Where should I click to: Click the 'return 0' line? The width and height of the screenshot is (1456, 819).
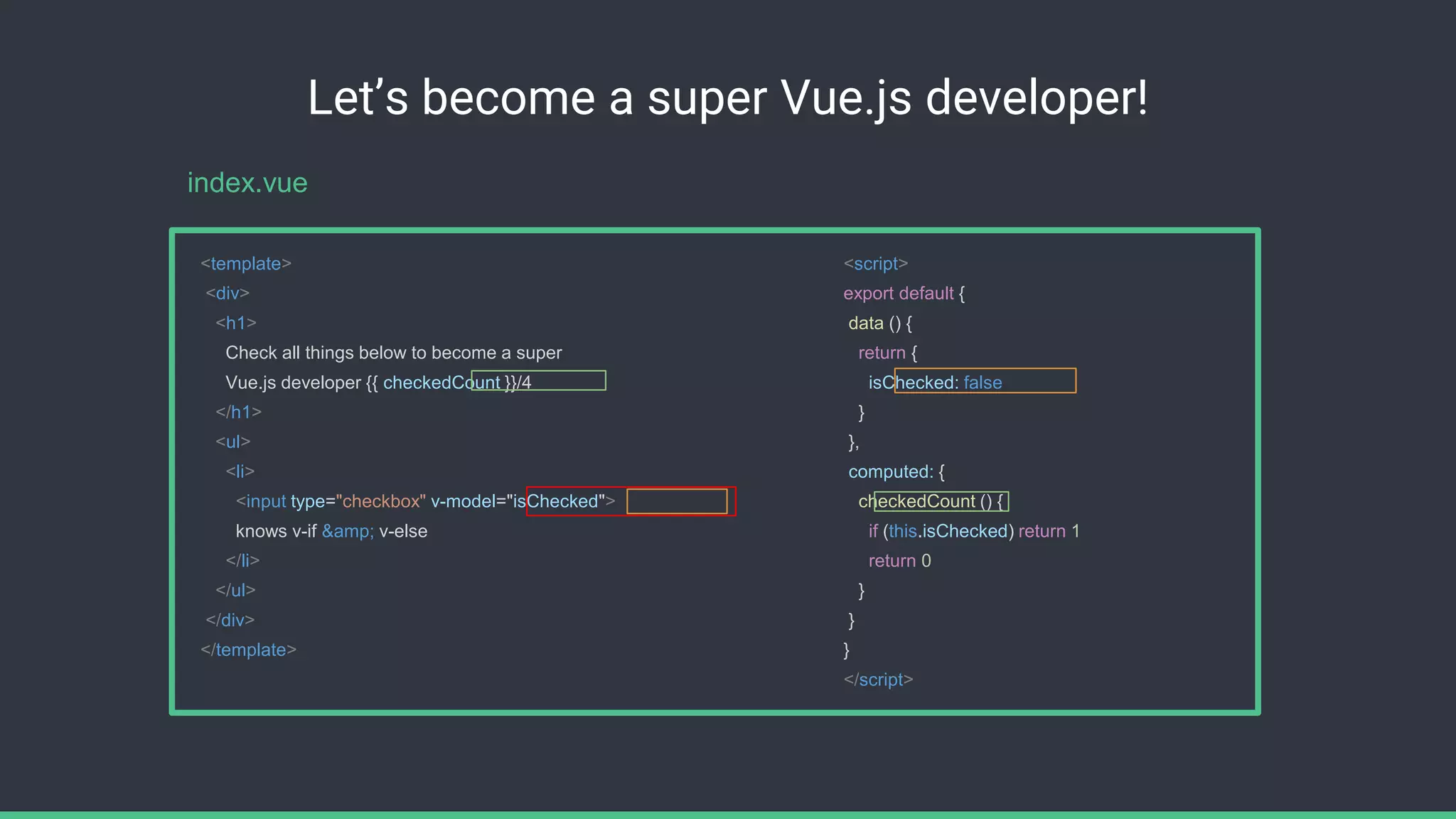pos(899,561)
